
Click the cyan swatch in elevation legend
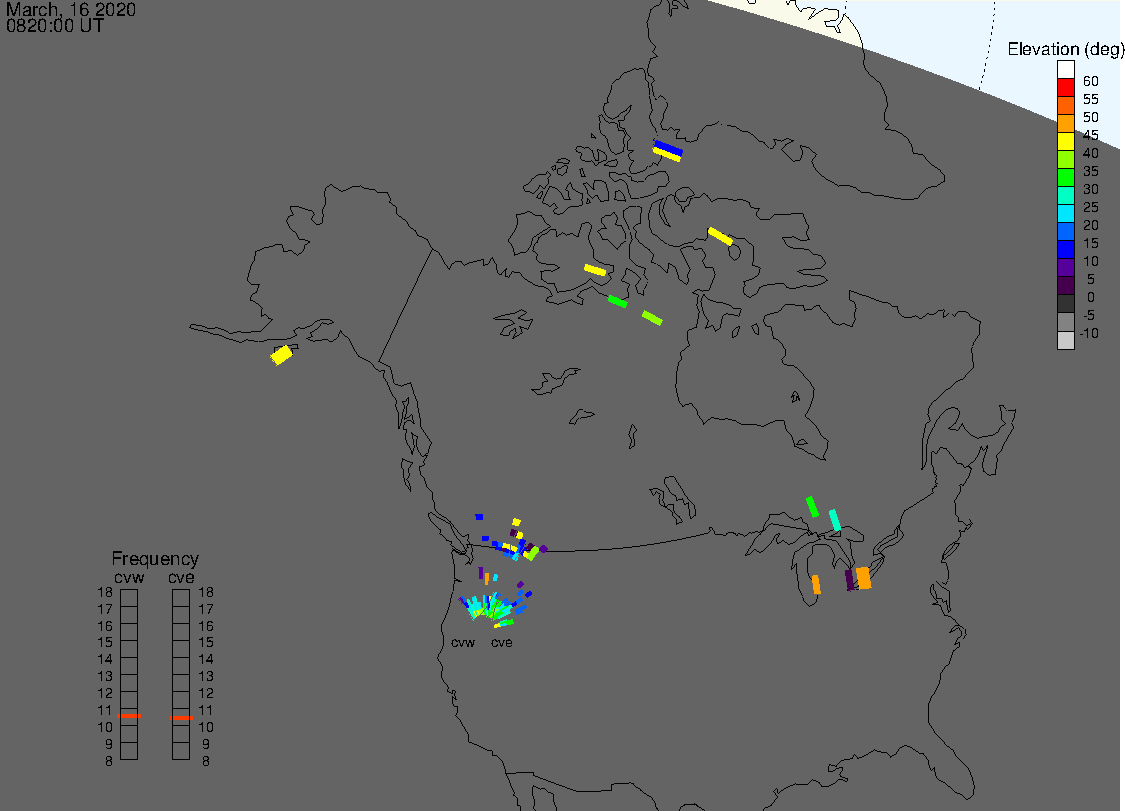coord(1065,213)
